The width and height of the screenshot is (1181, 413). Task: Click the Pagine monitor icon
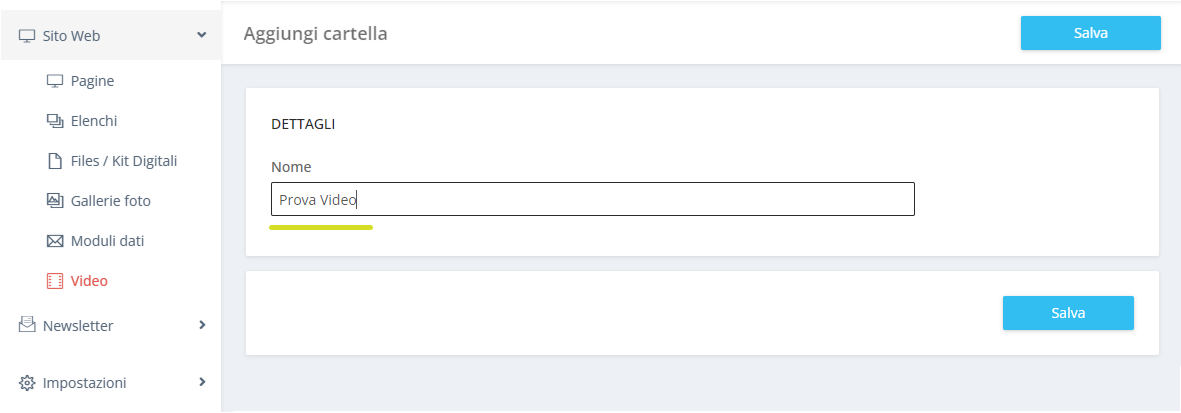click(x=54, y=81)
